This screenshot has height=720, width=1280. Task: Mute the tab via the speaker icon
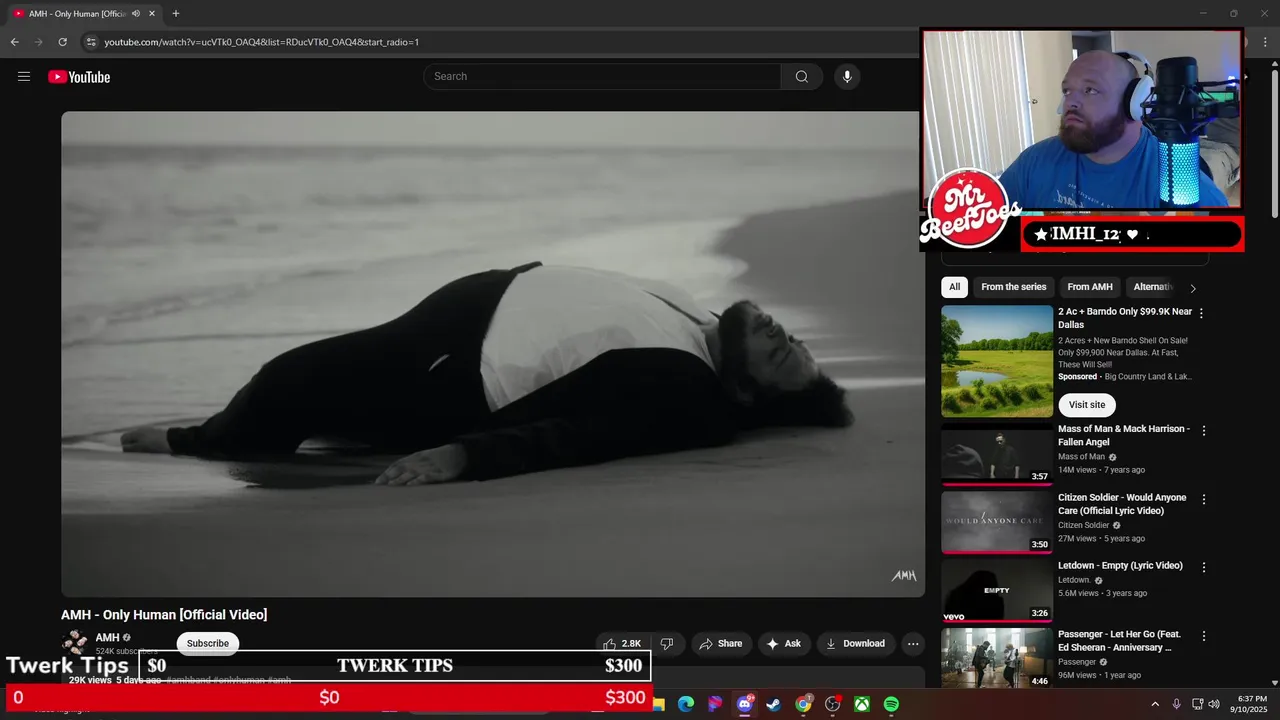135,14
